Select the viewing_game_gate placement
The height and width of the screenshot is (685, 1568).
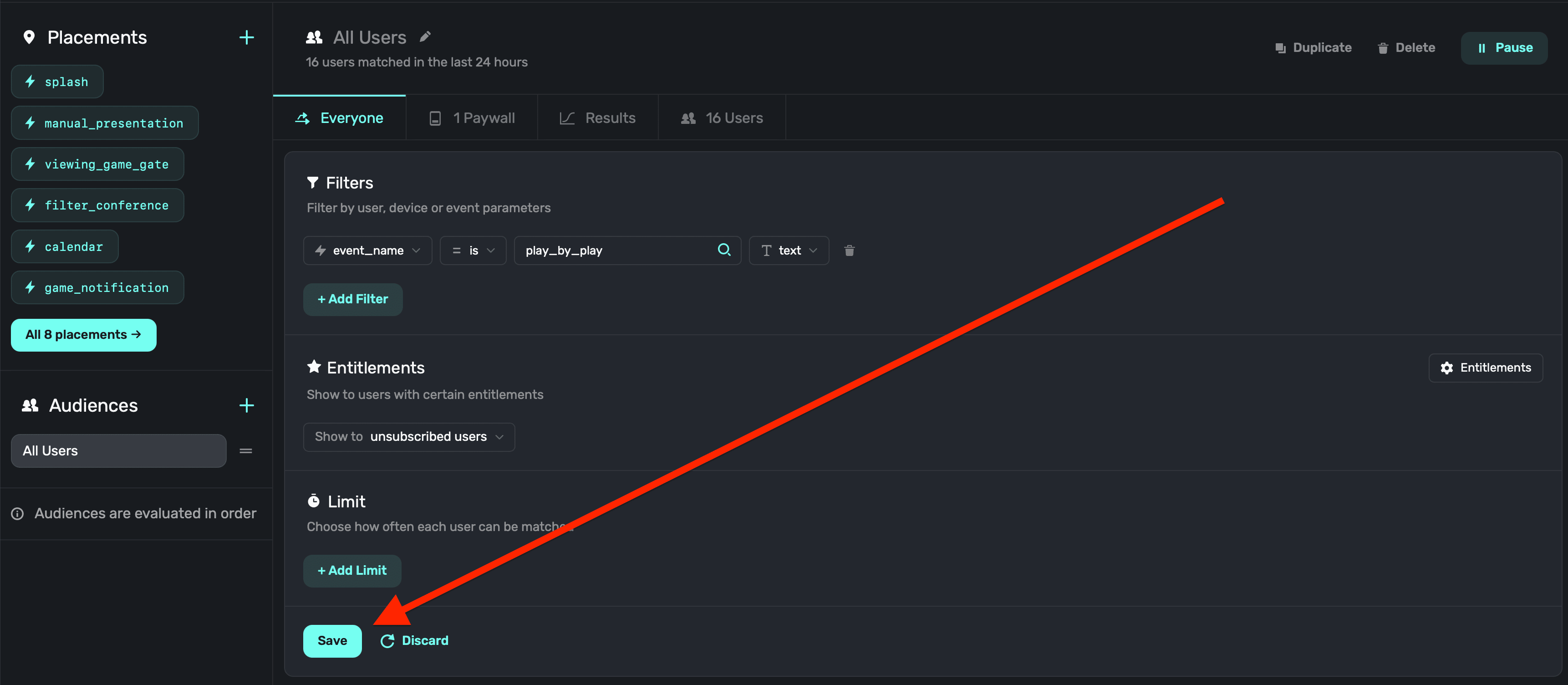click(x=97, y=164)
